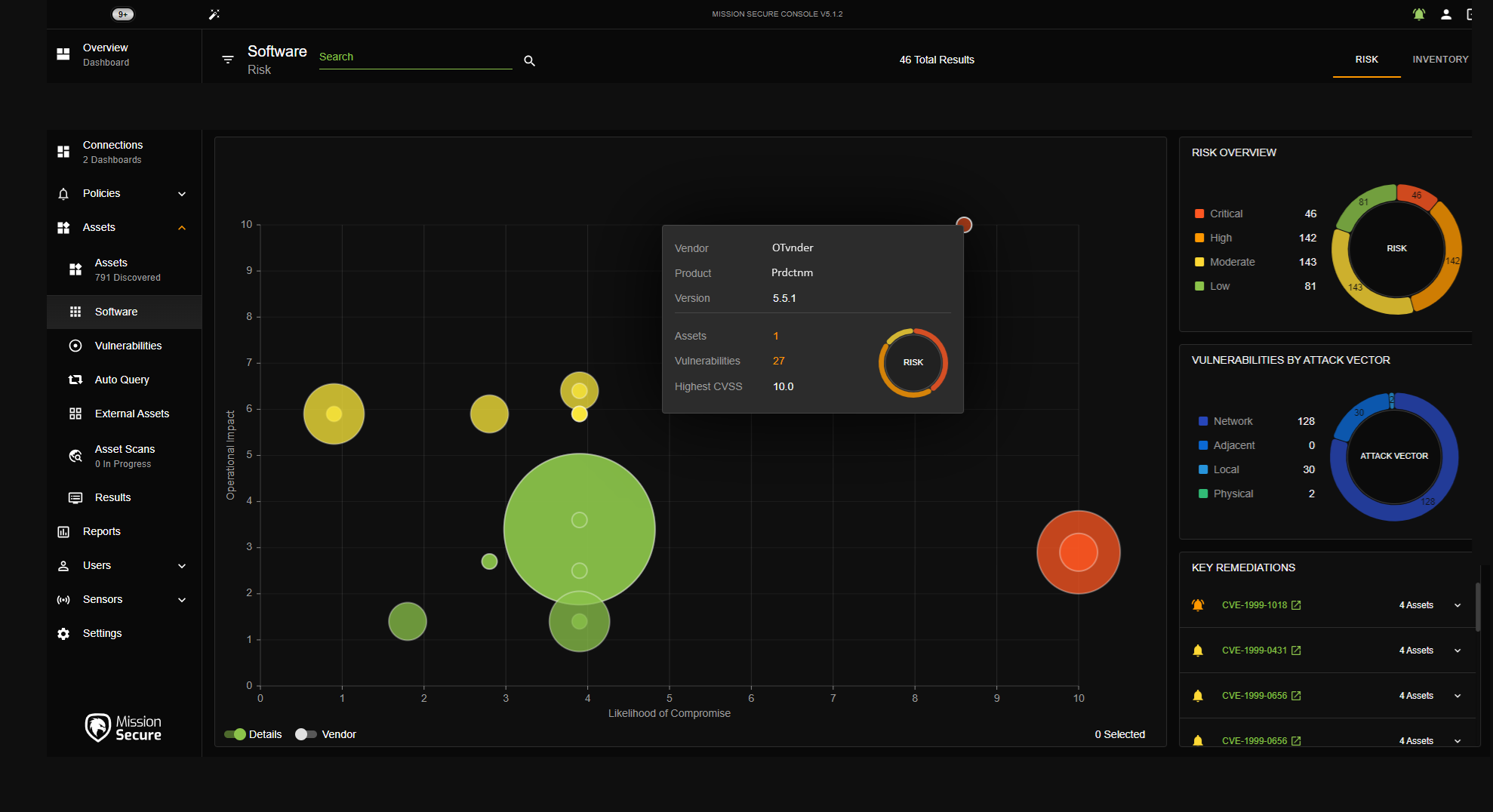The height and width of the screenshot is (812, 1493).
Task: Switch to the INVENTORY tab
Action: [x=1440, y=60]
